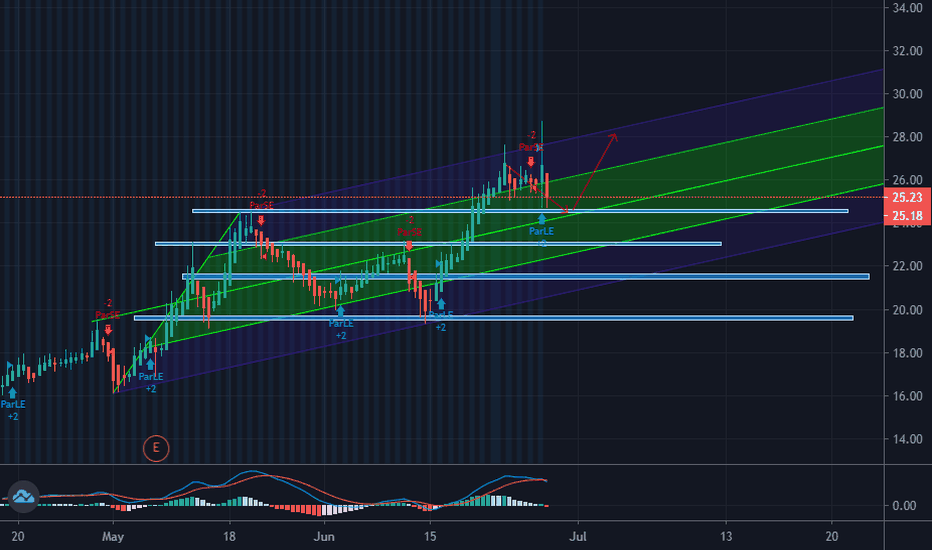This screenshot has height=550, width=932.
Task: Click the TradingView cloud logo icon
Action: [23, 496]
